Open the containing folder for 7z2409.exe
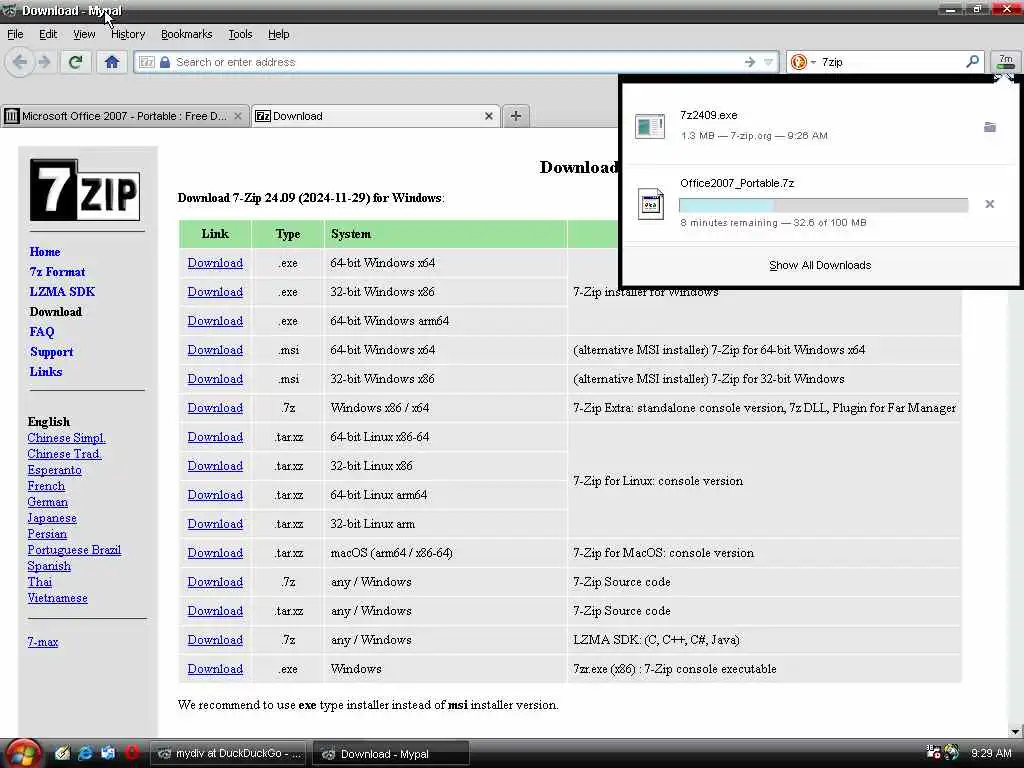This screenshot has height=768, width=1024. (990, 127)
